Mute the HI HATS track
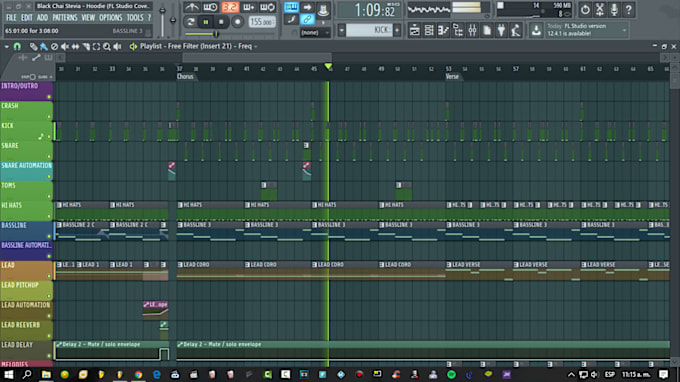Viewport: 680px width, 382px height. [x=49, y=216]
